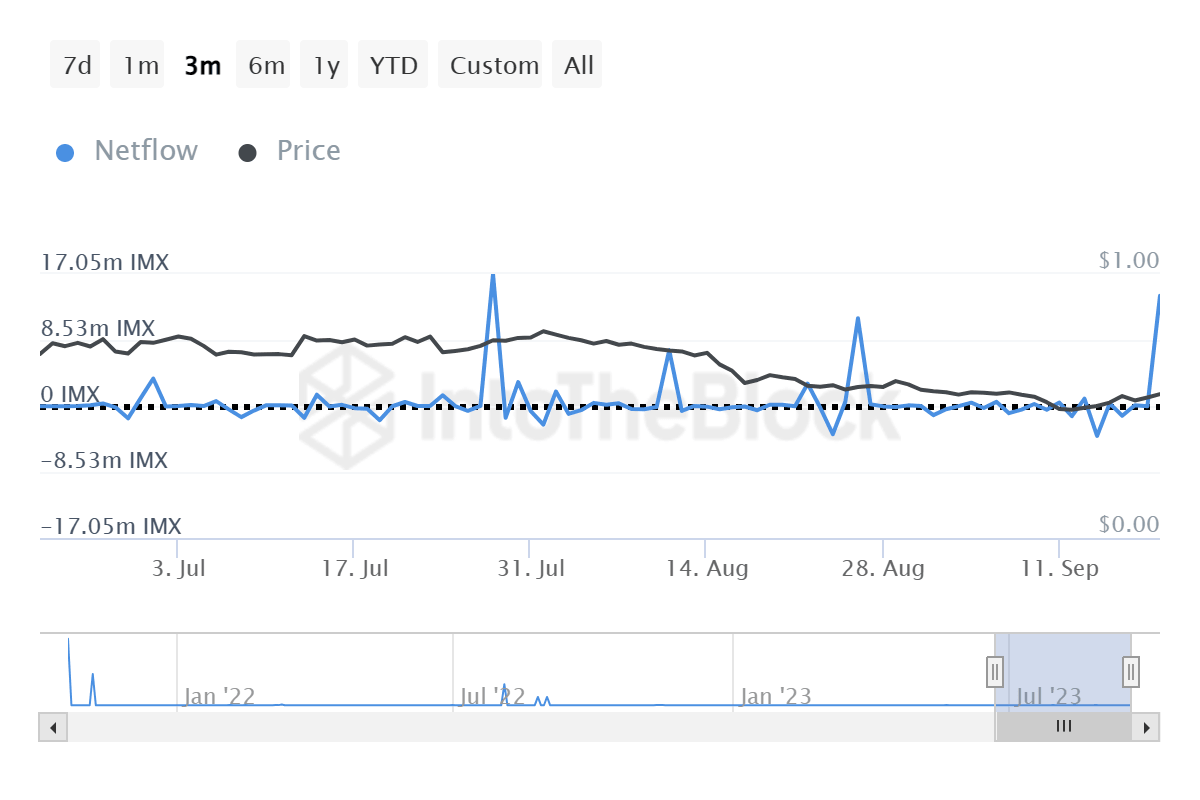The image size is (1200, 800).
Task: Switch to the 3m time range
Action: pyautogui.click(x=202, y=66)
